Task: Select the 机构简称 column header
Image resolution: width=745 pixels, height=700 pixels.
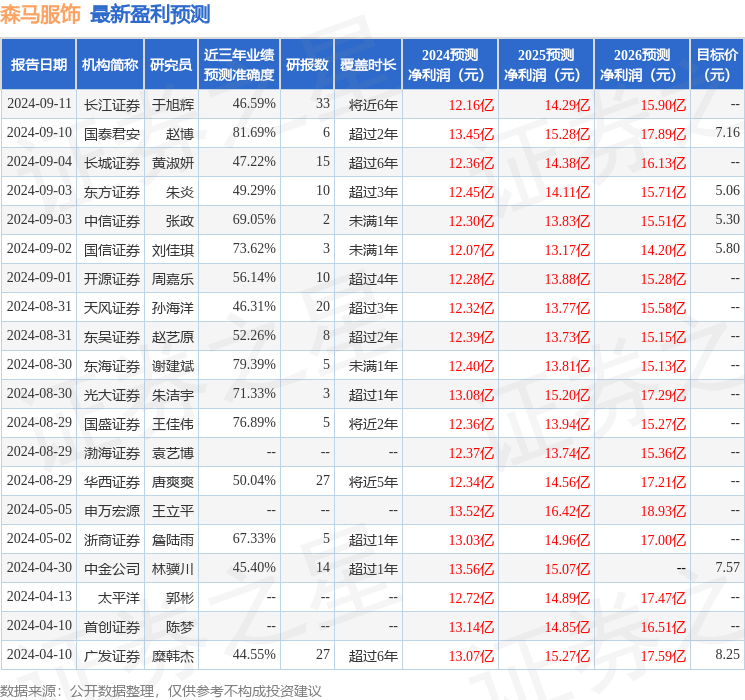Action: point(110,65)
